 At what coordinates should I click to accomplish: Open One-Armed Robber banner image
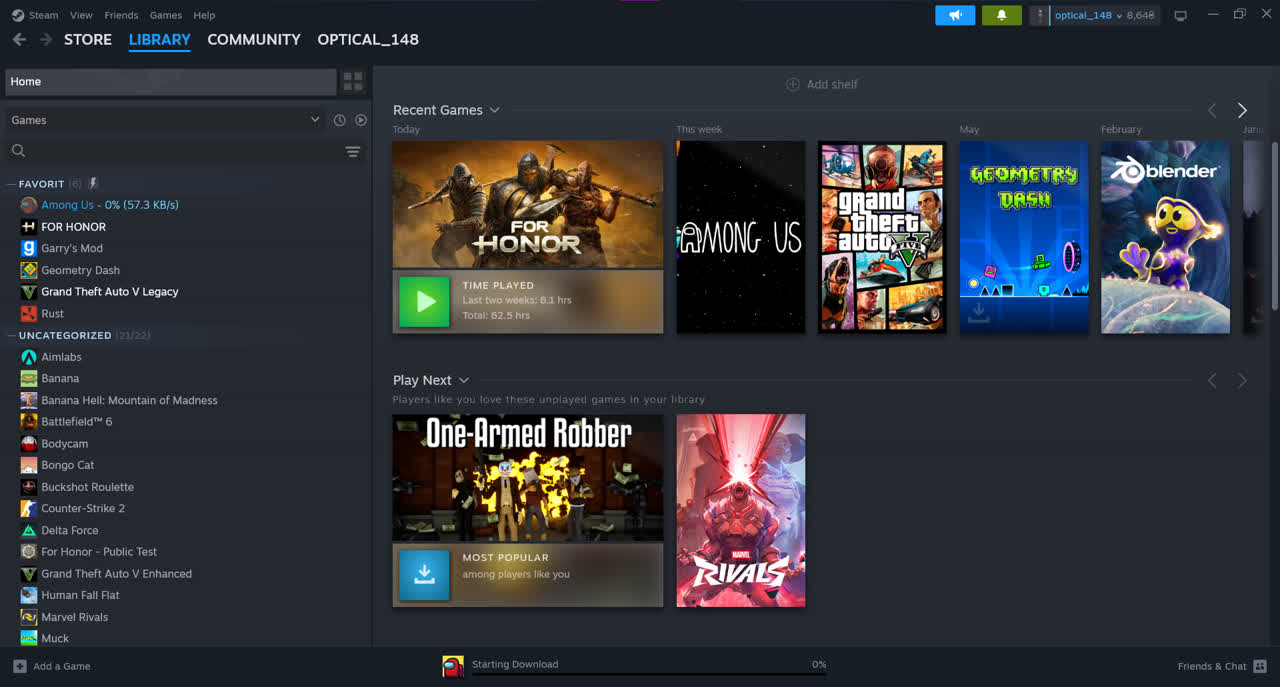pos(528,478)
